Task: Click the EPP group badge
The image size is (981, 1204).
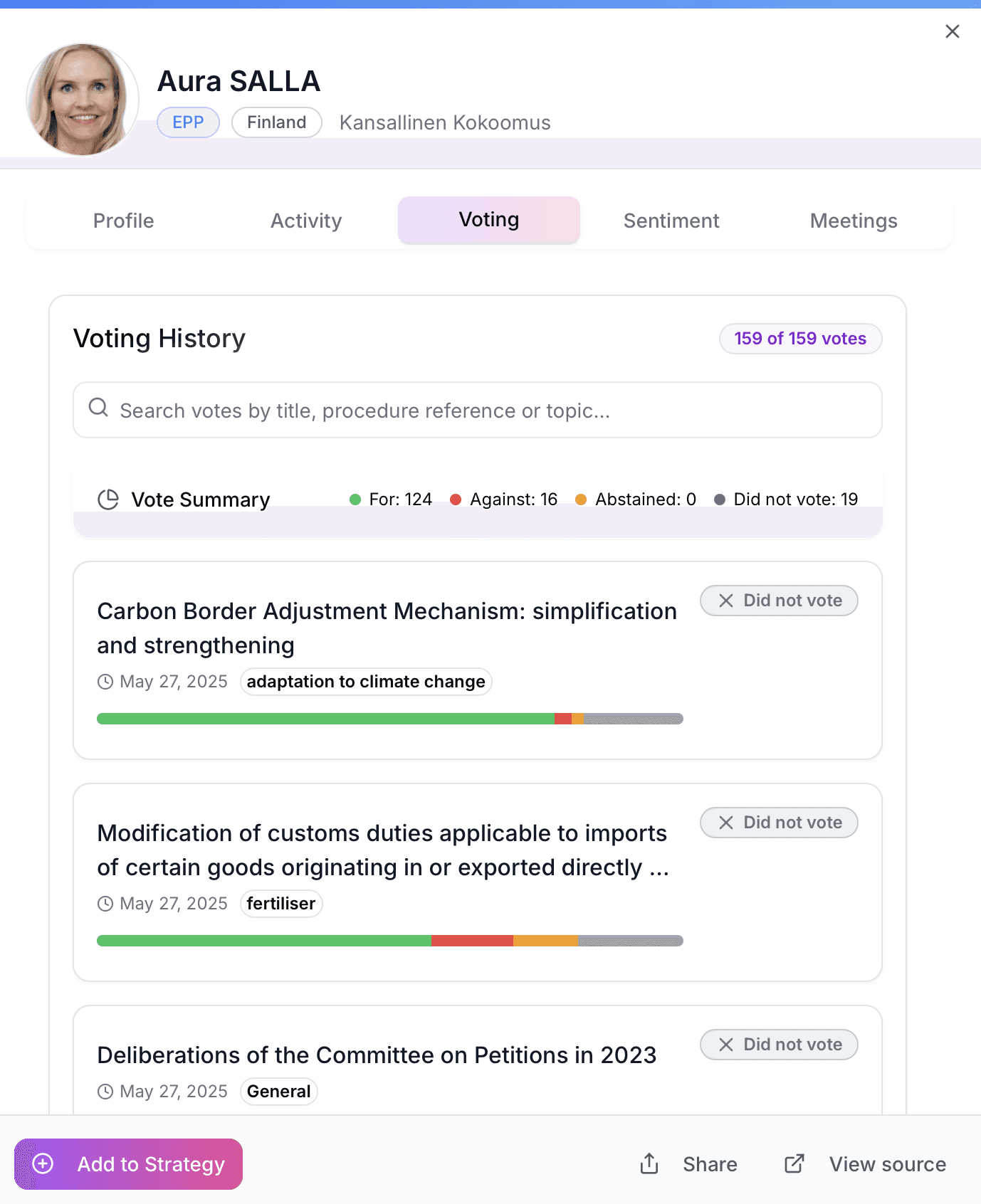Action: pyautogui.click(x=188, y=122)
